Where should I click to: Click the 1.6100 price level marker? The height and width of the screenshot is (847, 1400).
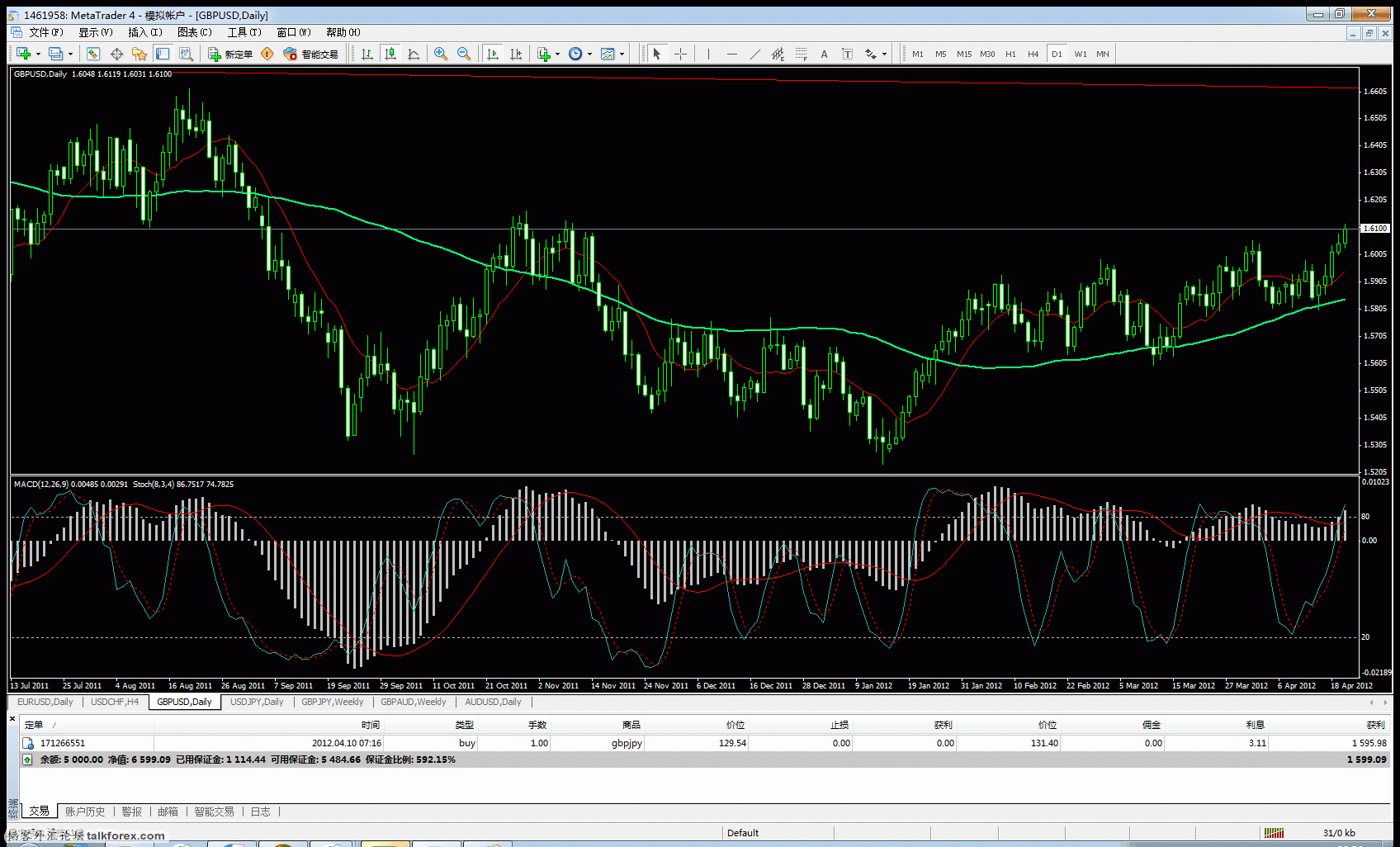(x=1375, y=228)
